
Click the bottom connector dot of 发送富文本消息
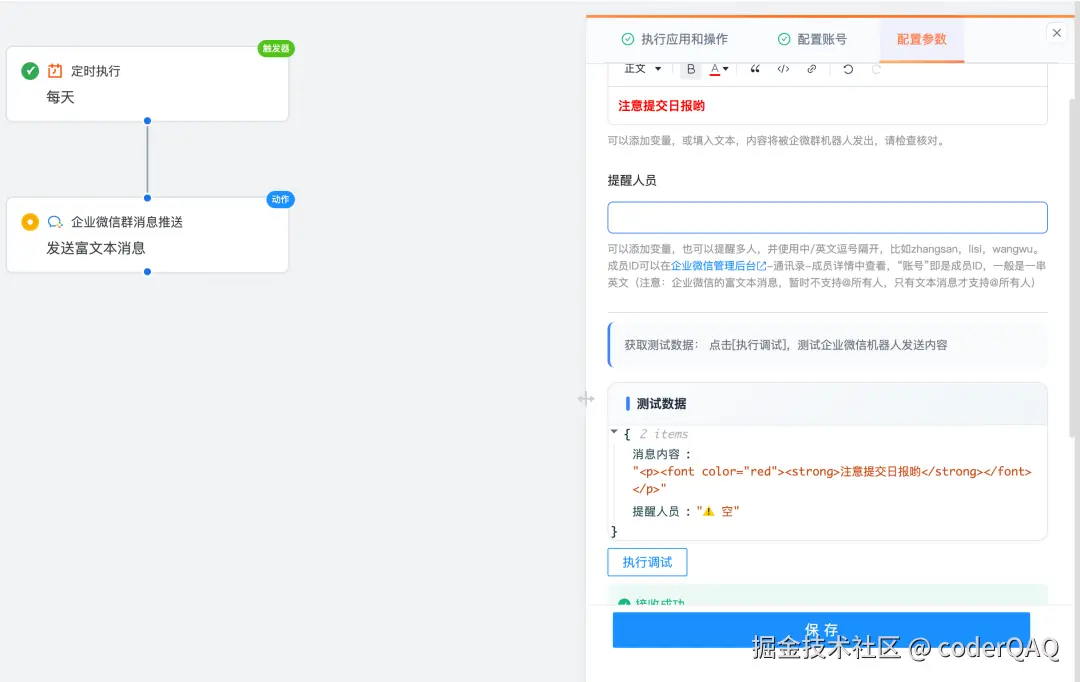point(147,272)
